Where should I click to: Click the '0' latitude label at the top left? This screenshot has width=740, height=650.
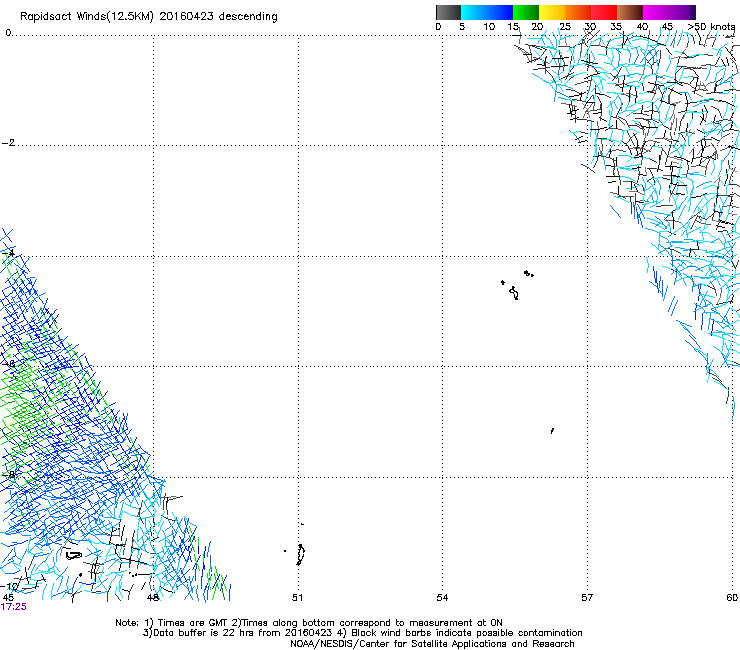pyautogui.click(x=8, y=33)
